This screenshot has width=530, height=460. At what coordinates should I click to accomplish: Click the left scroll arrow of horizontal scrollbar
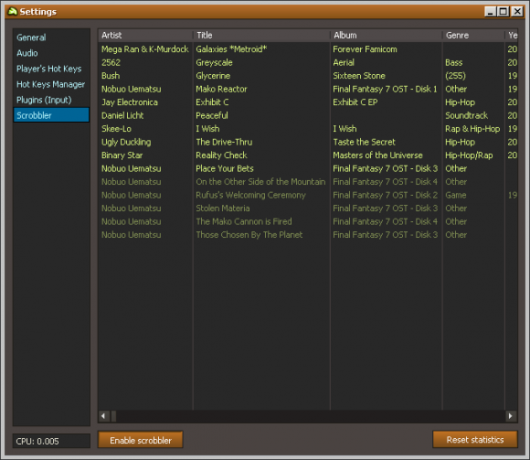tap(104, 416)
